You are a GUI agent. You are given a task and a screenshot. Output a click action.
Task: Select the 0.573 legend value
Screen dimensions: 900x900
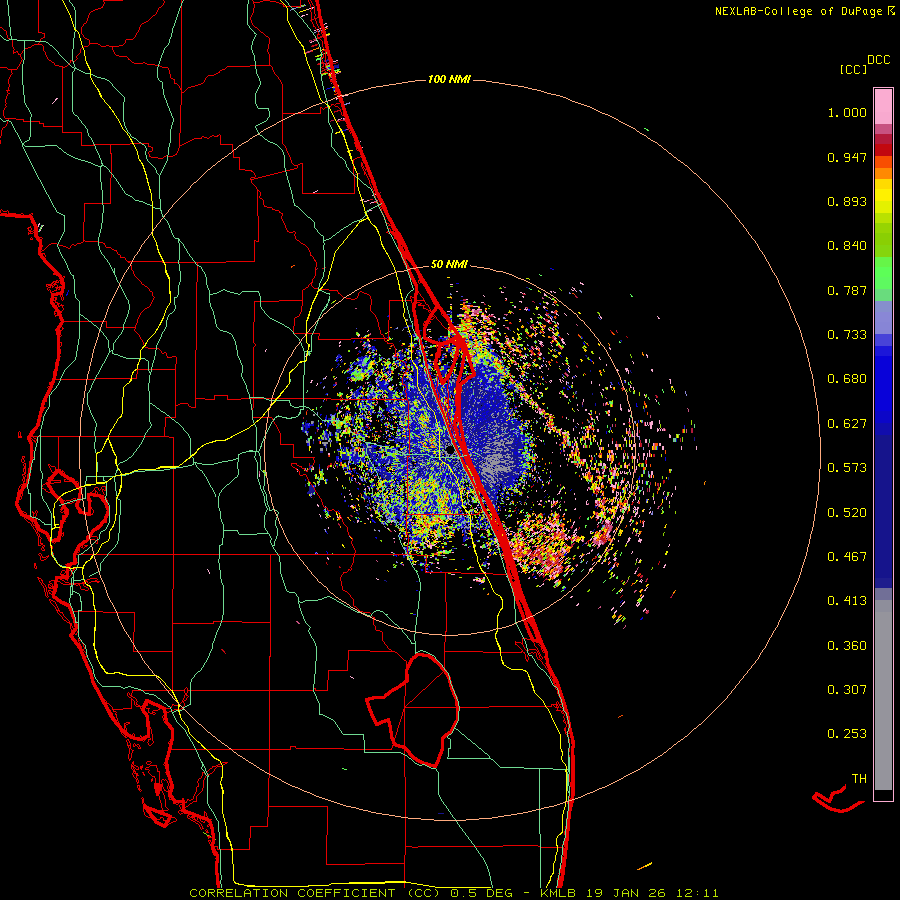(x=847, y=468)
